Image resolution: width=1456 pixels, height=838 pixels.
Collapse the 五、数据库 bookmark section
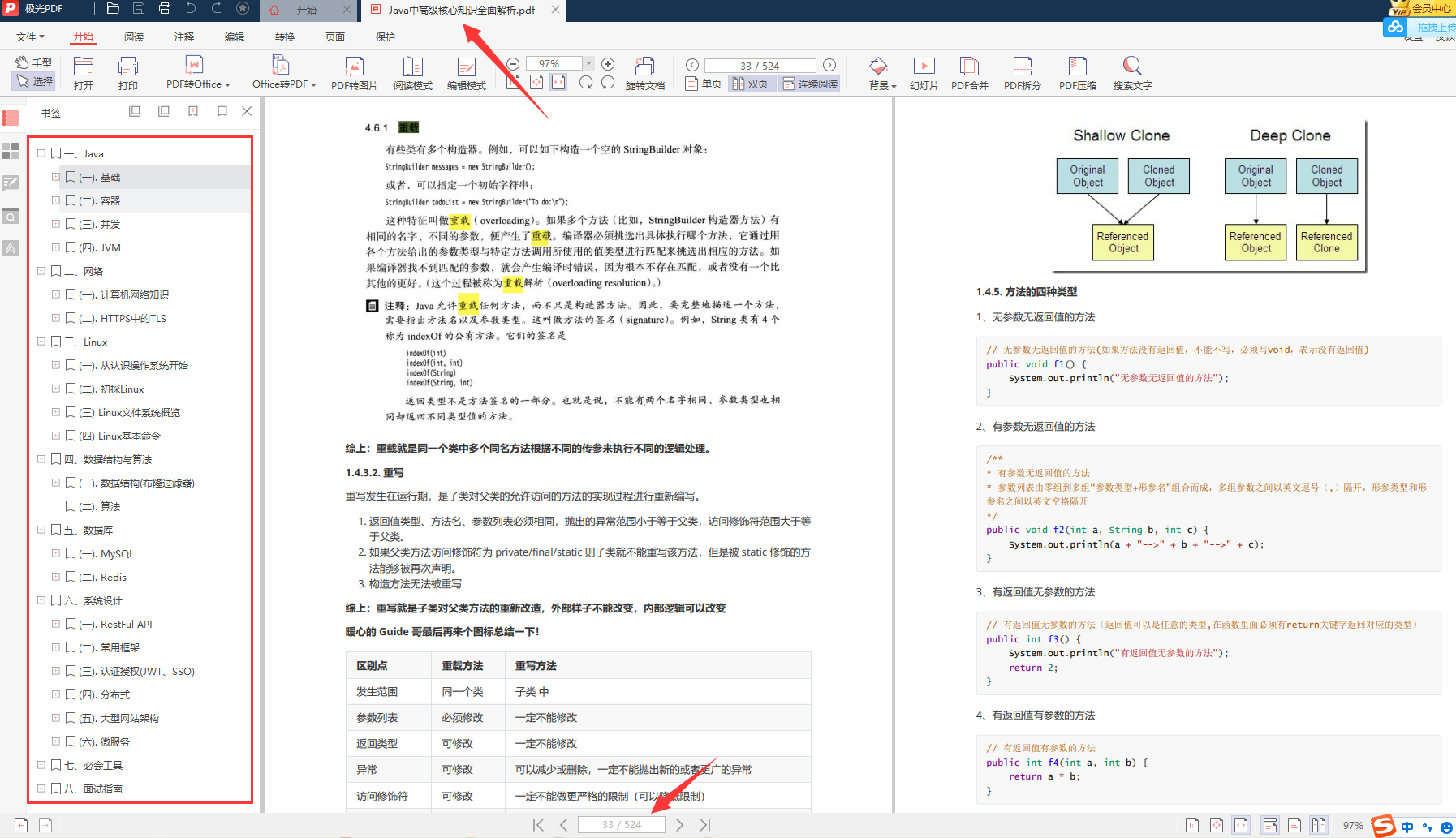(x=41, y=530)
